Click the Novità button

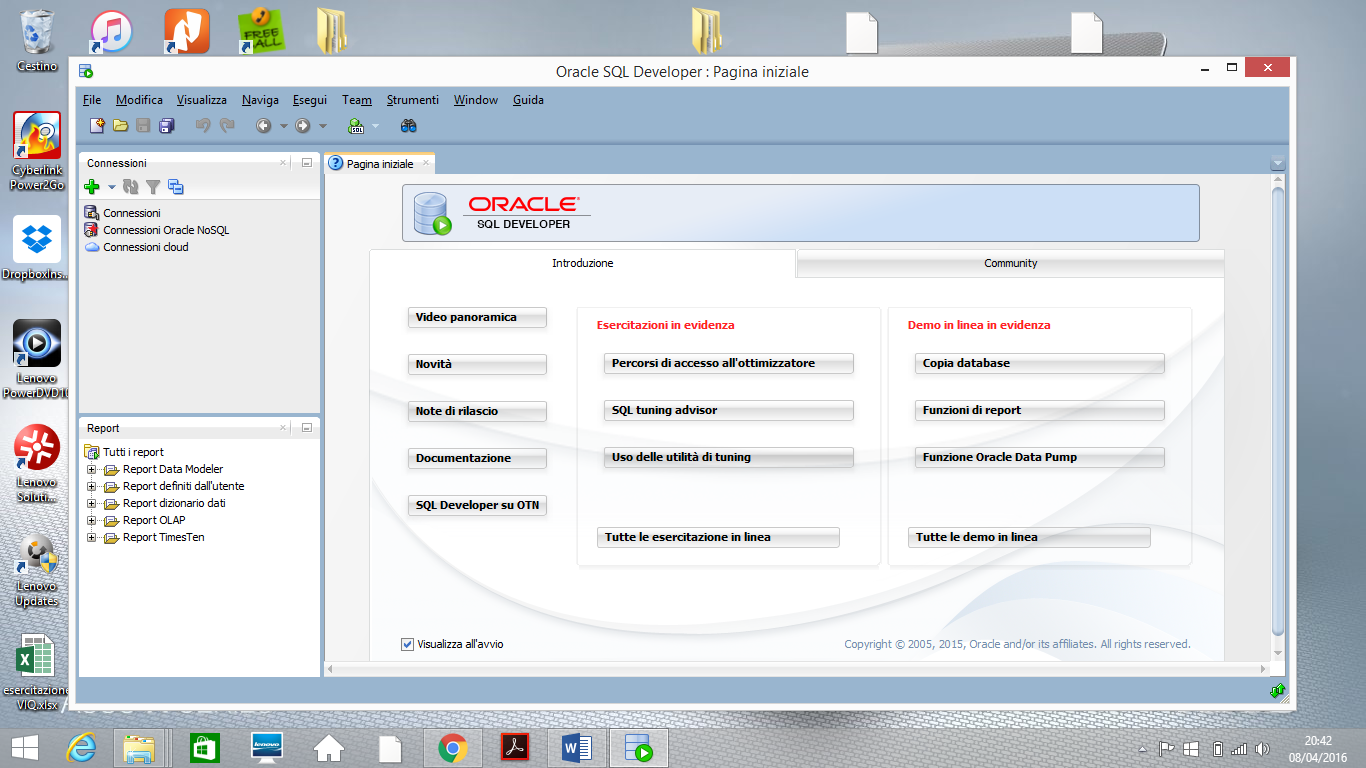coord(477,364)
